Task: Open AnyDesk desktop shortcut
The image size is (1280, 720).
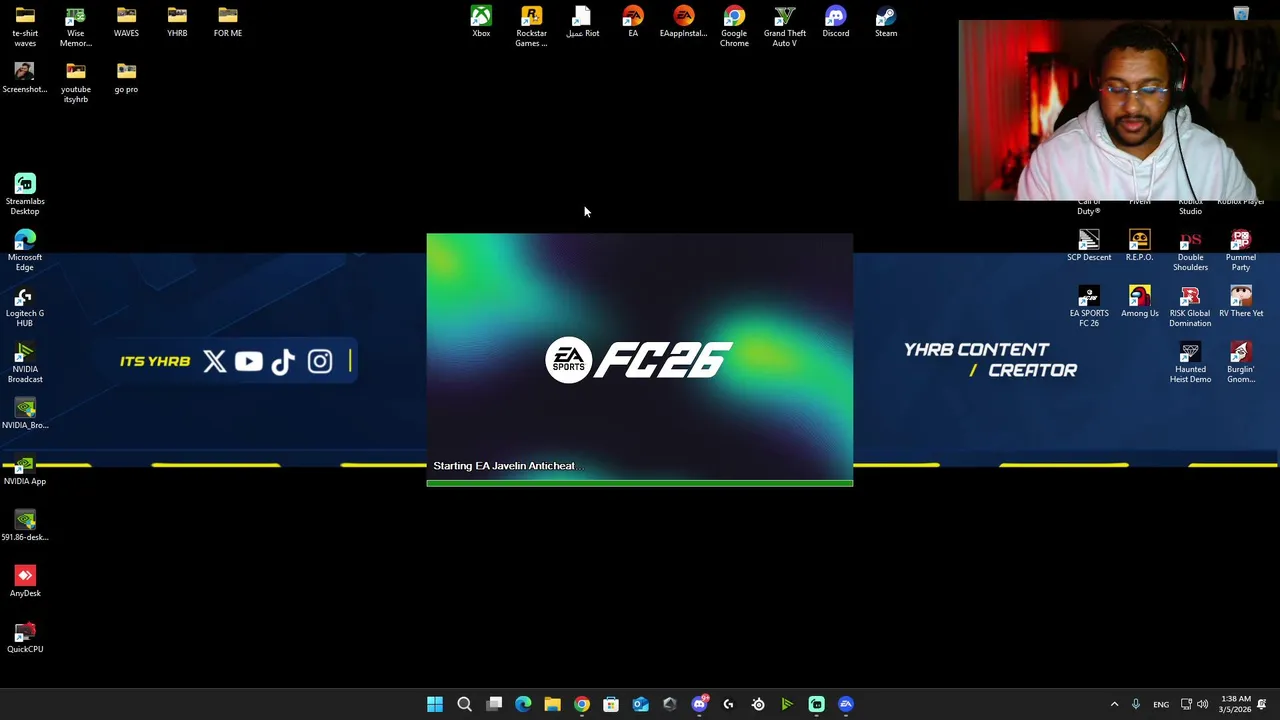Action: click(25, 582)
